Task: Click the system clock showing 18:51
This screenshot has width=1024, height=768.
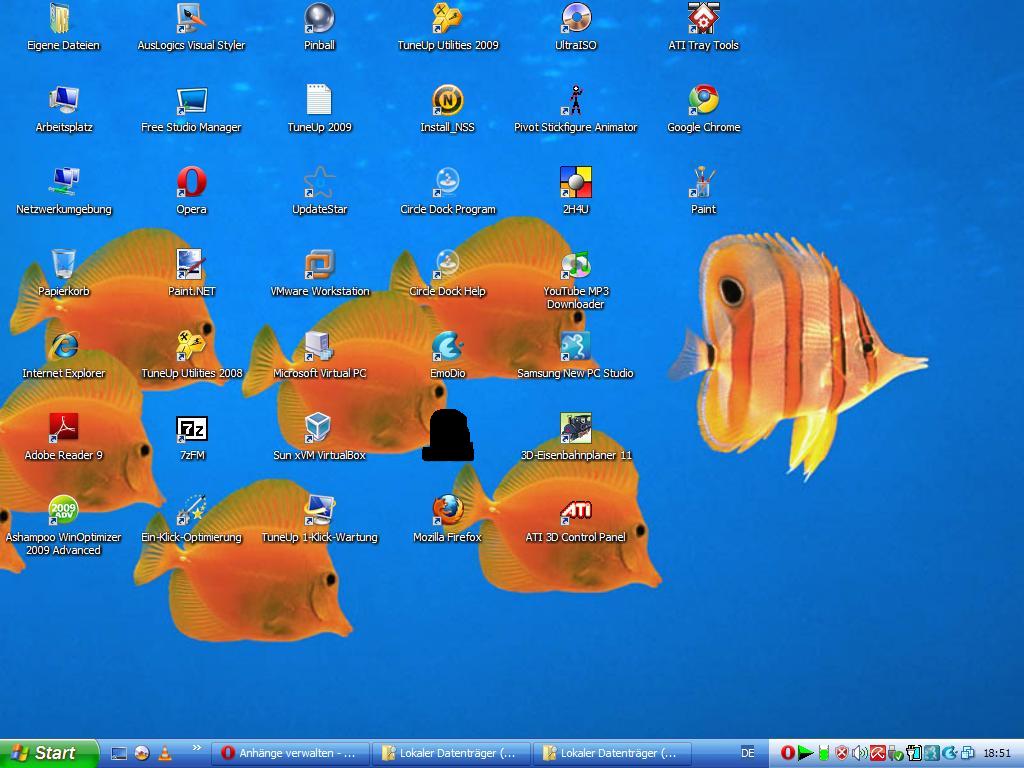Action: pyautogui.click(x=996, y=753)
